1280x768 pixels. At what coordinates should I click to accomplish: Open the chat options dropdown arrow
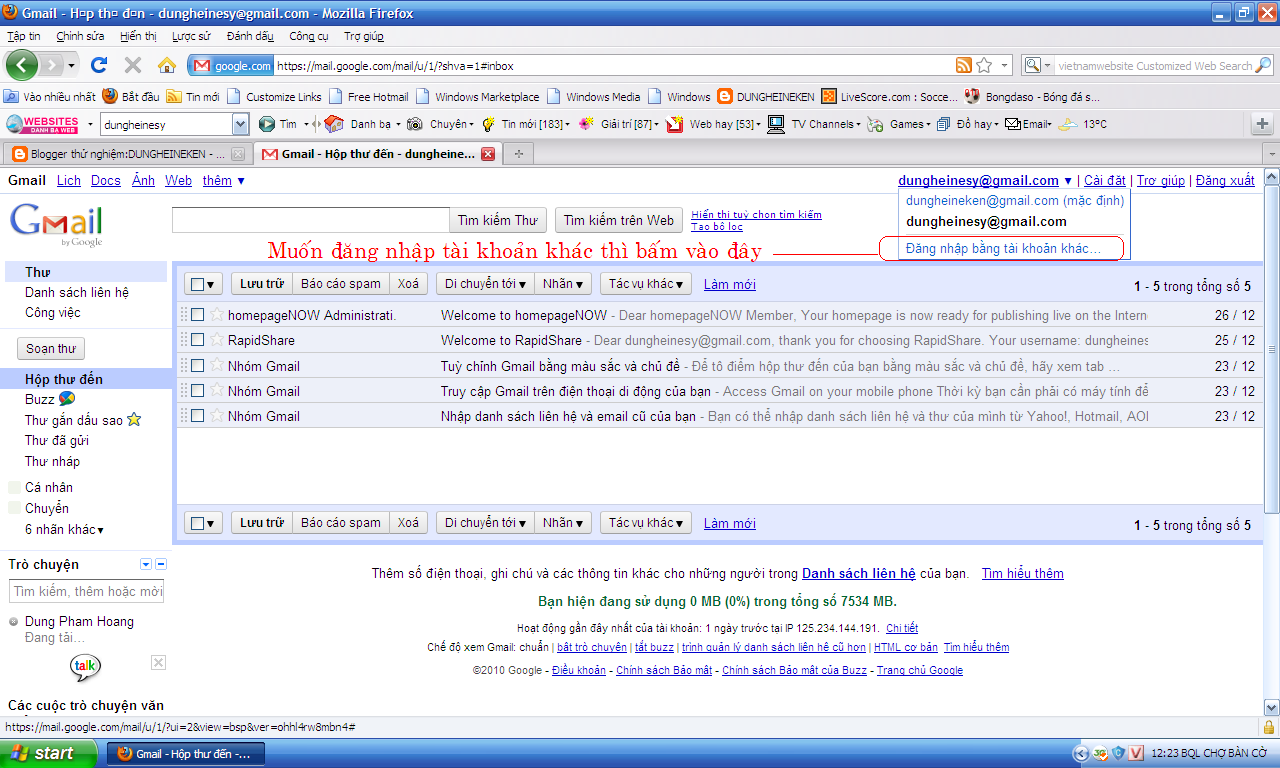pos(146,565)
